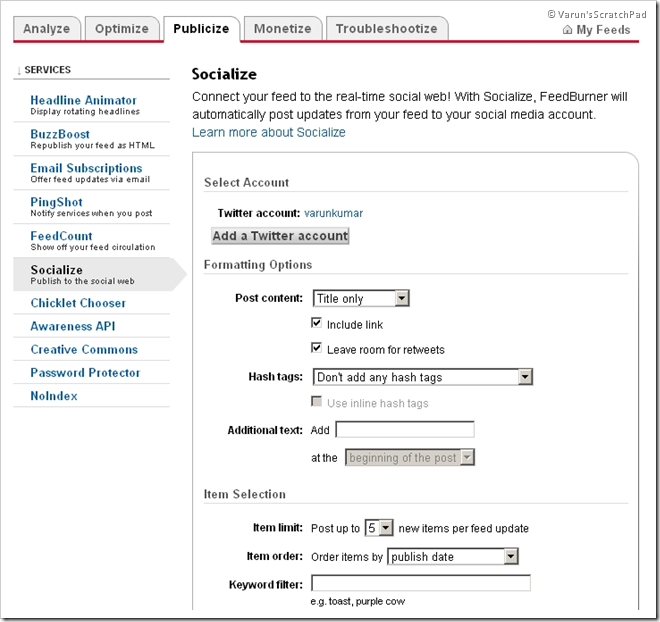Switch to the Optimize tab
The image size is (660, 622).
122,29
